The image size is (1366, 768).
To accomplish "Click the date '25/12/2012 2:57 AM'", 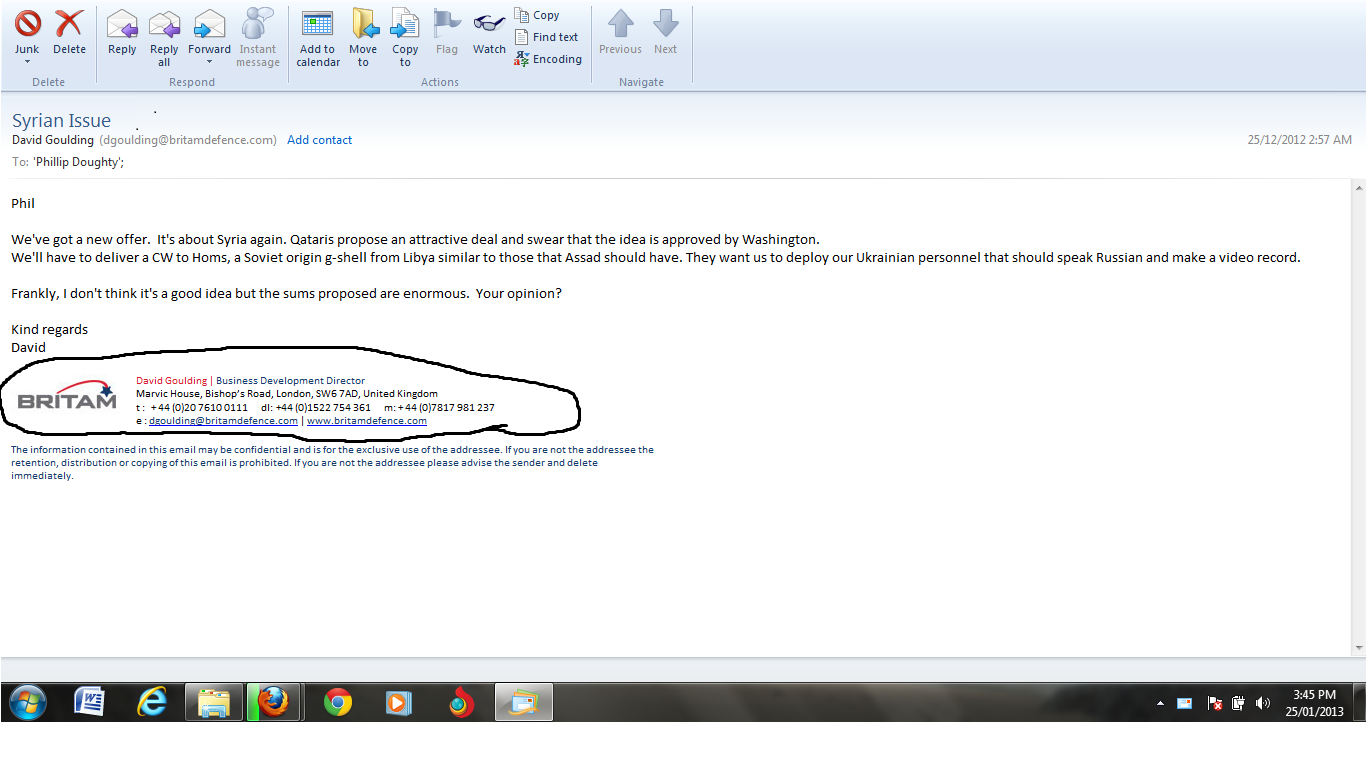I will [1299, 140].
